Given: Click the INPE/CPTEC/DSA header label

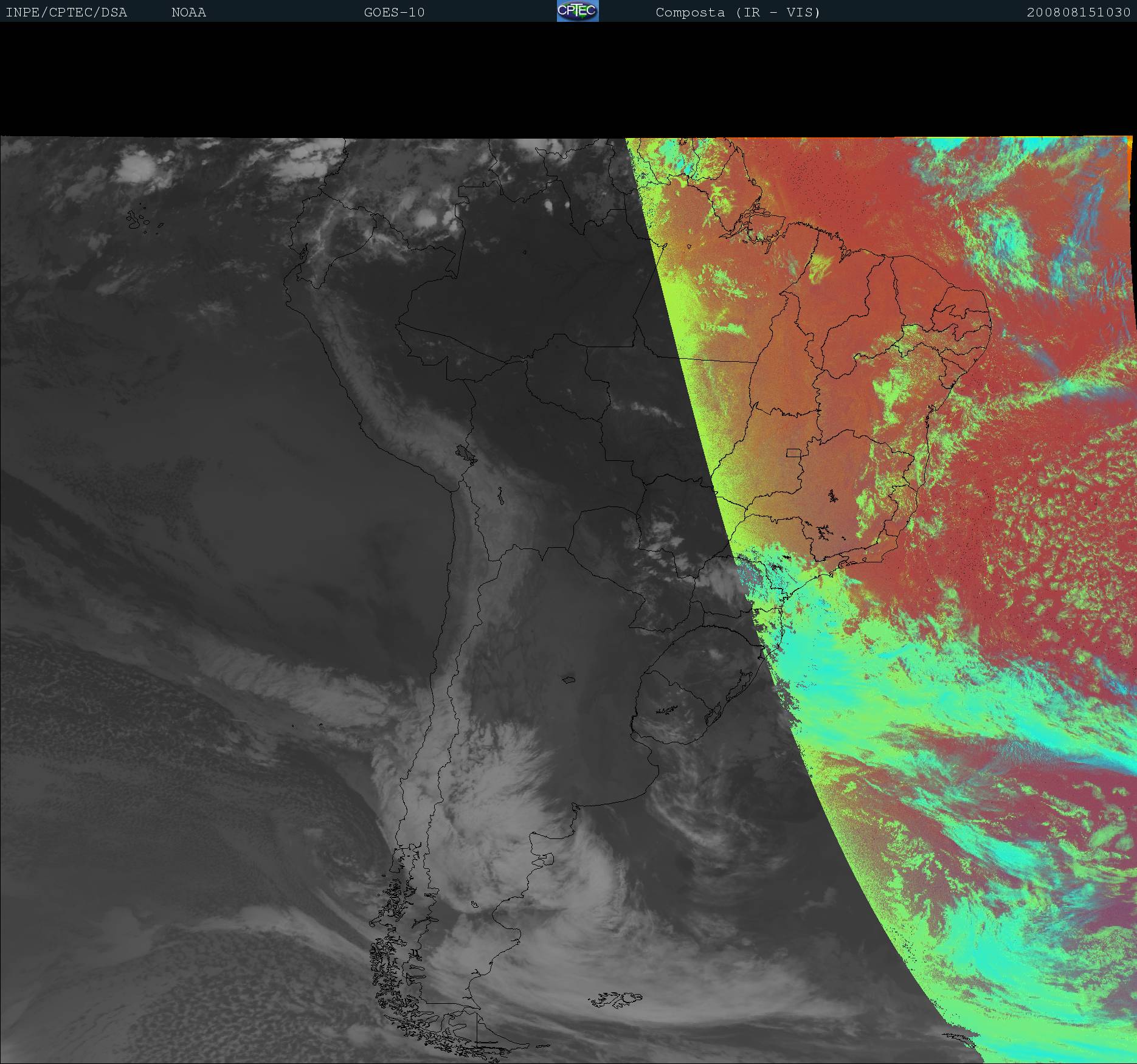Looking at the screenshot, I should pos(66,13).
